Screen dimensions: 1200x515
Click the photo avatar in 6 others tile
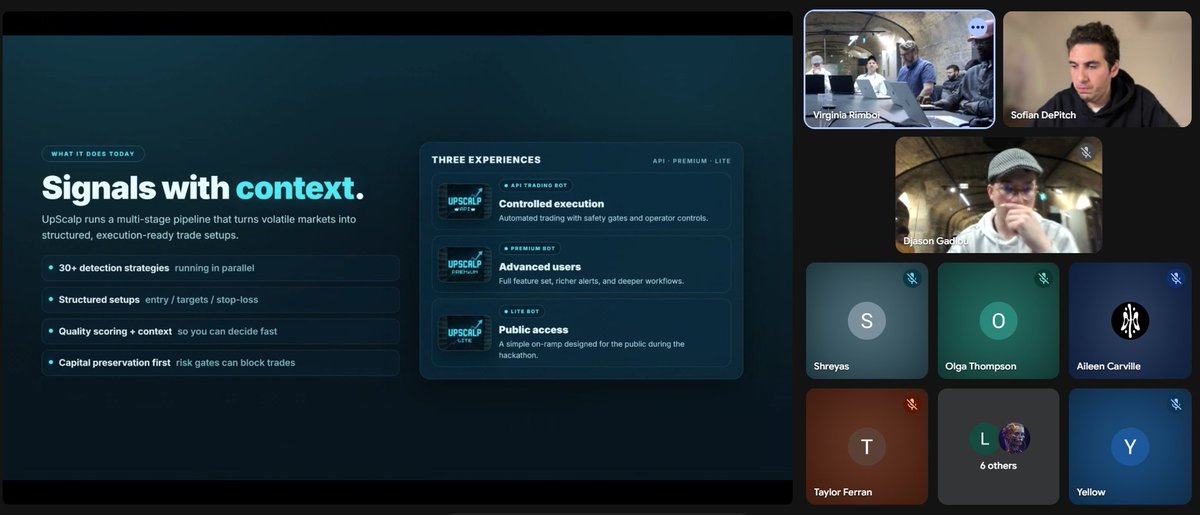pos(1014,438)
